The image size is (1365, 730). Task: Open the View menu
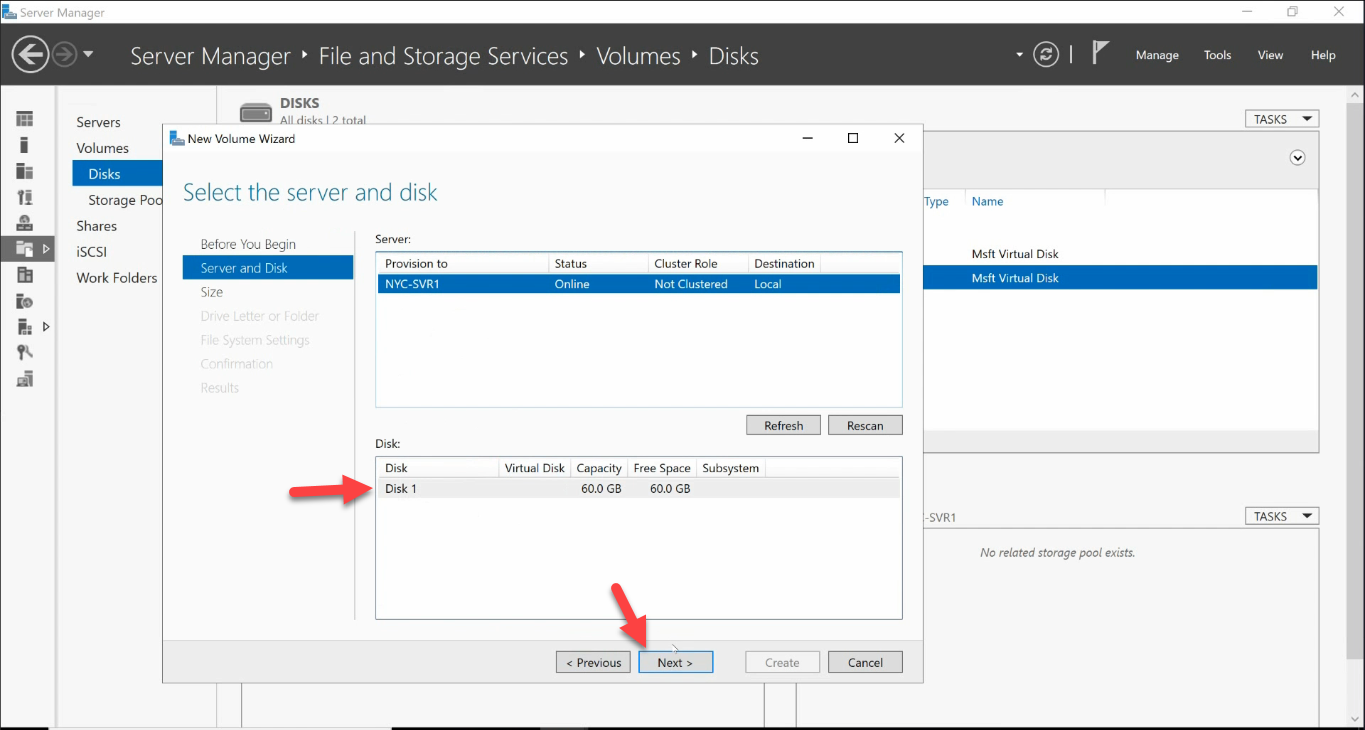click(x=1270, y=55)
